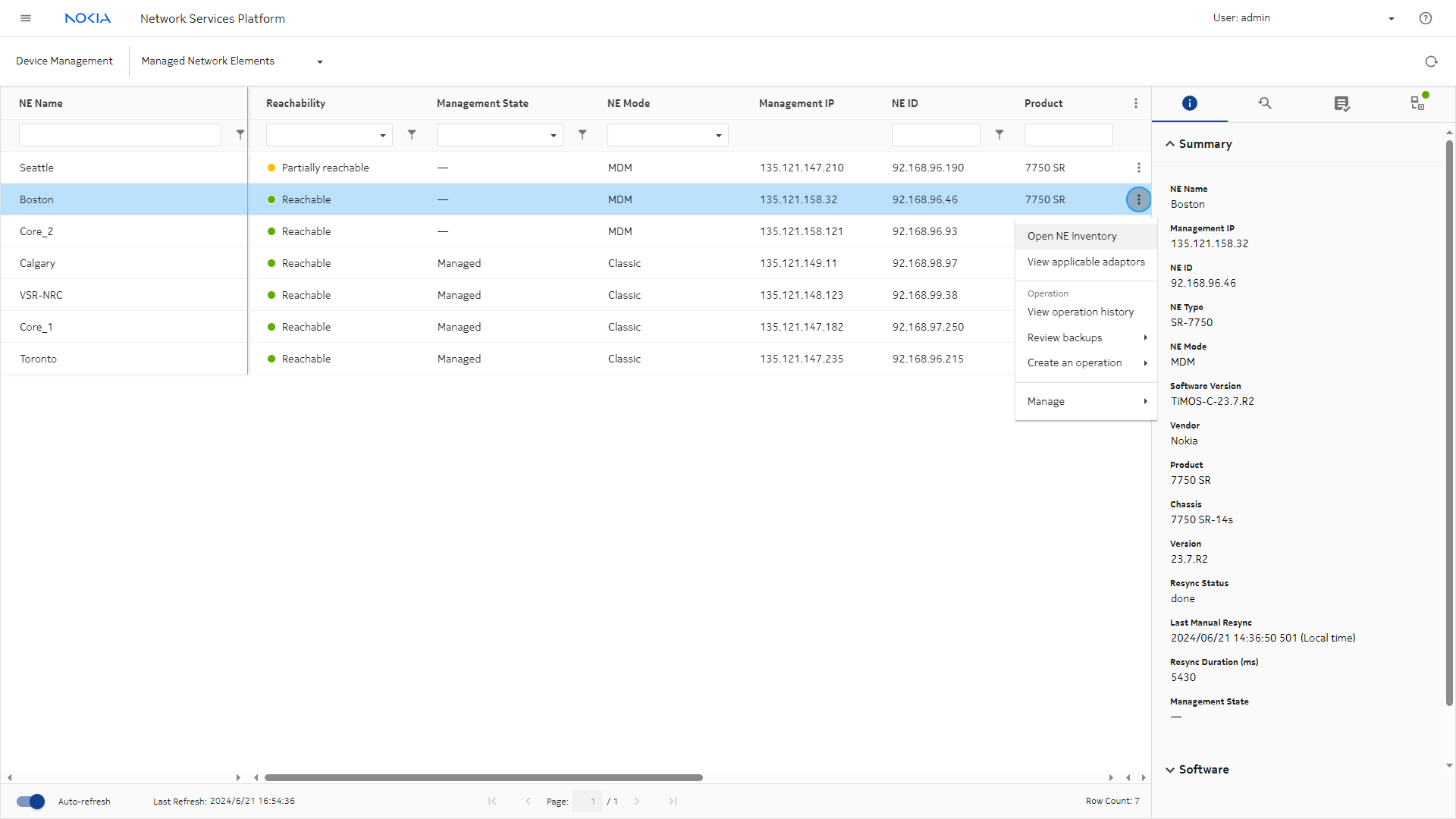This screenshot has width=1456, height=819.
Task: Click the NE ID filter input field
Action: pyautogui.click(x=935, y=135)
